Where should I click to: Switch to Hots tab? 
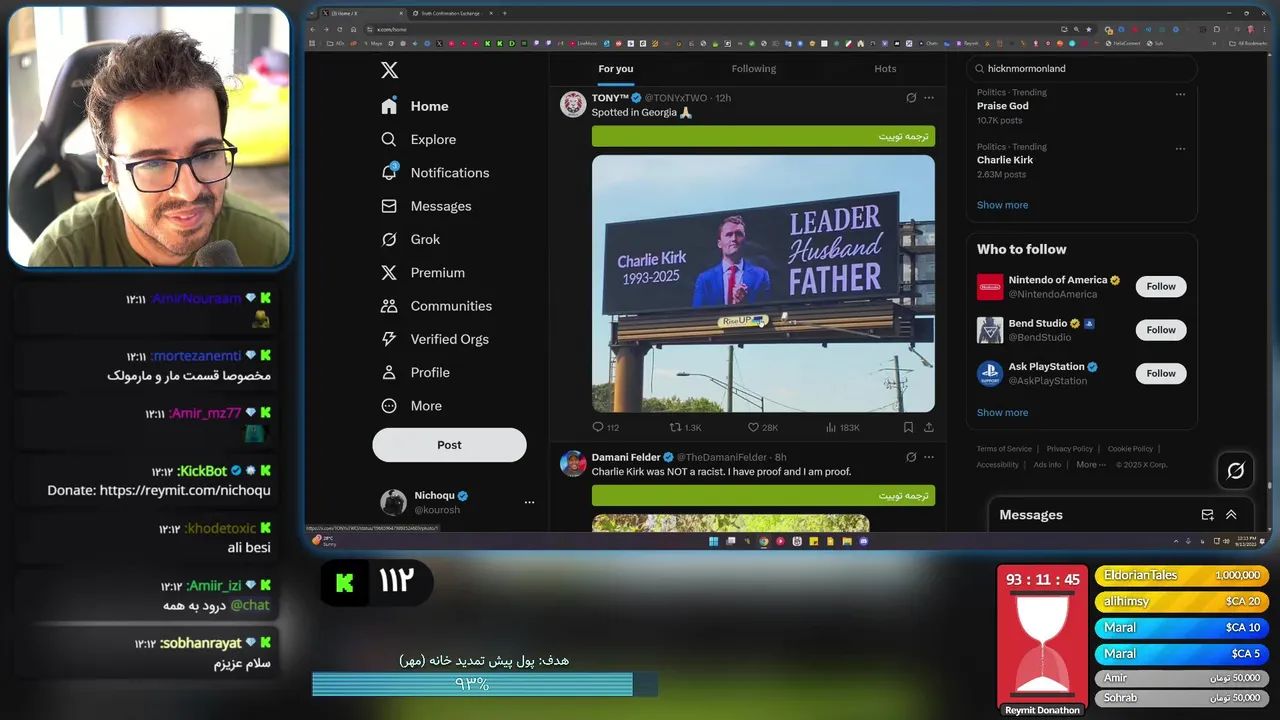click(885, 69)
